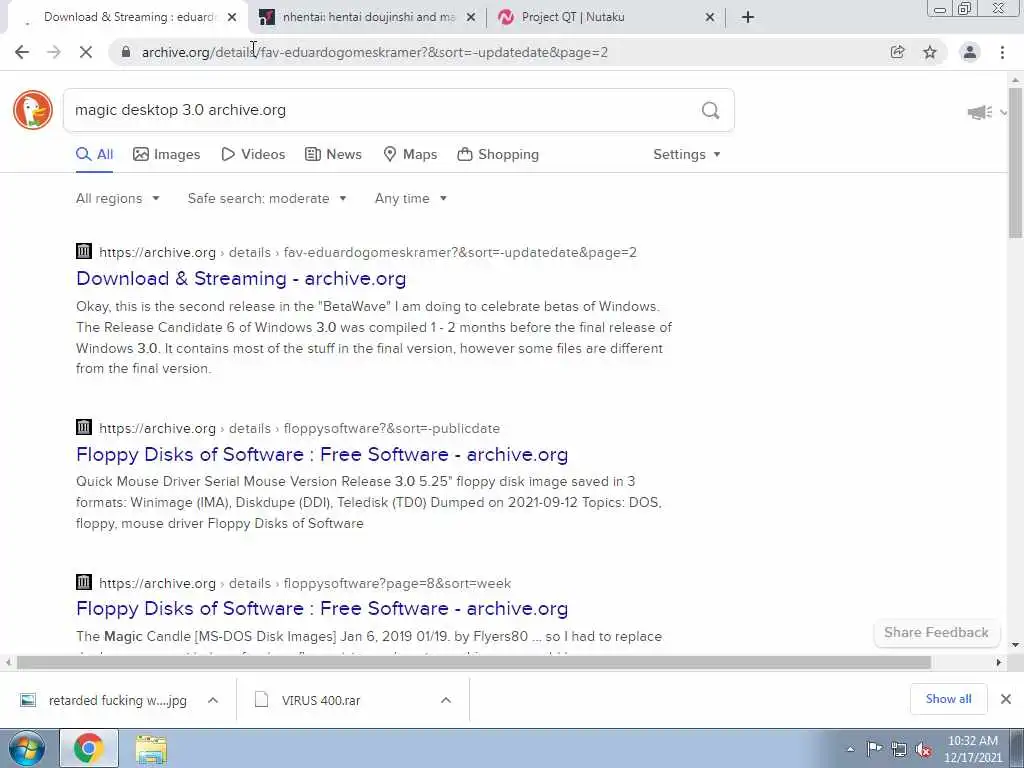
Task: Click the taskbar clock showing 10:32 AM
Action: click(973, 749)
